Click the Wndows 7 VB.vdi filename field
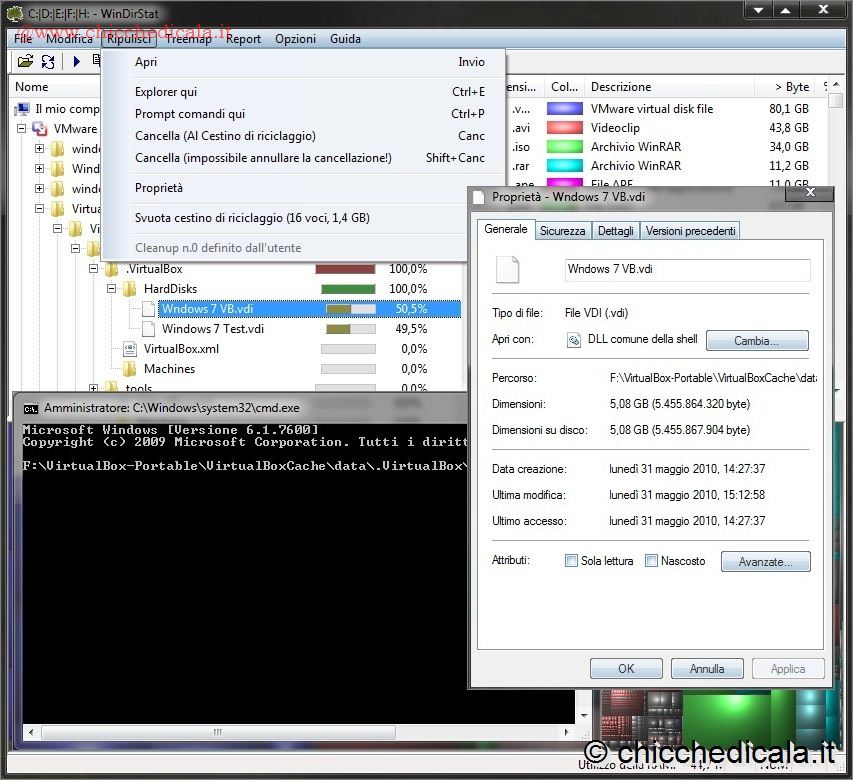The image size is (853, 780). pyautogui.click(x=687, y=270)
